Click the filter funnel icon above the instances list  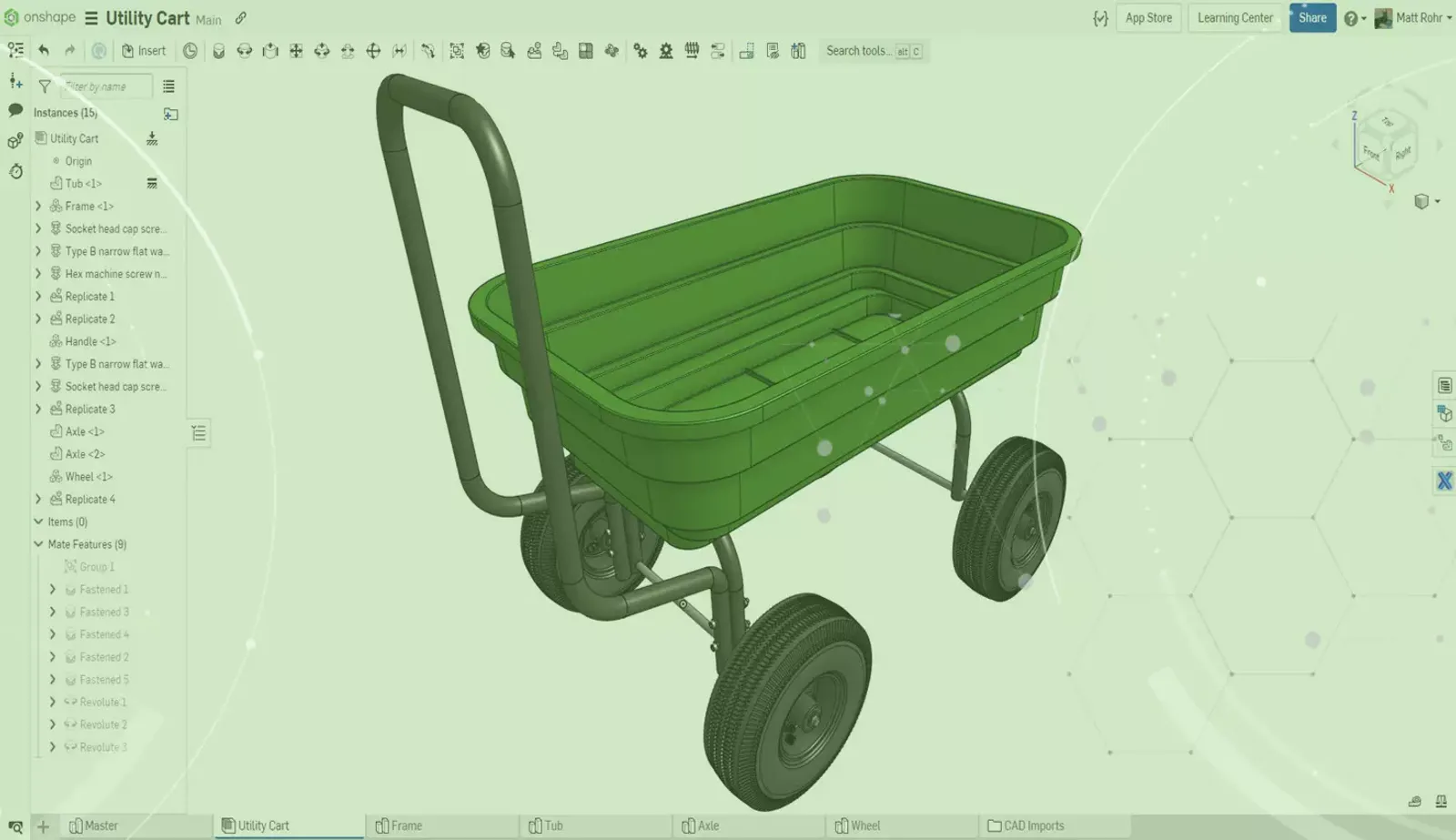coord(44,86)
